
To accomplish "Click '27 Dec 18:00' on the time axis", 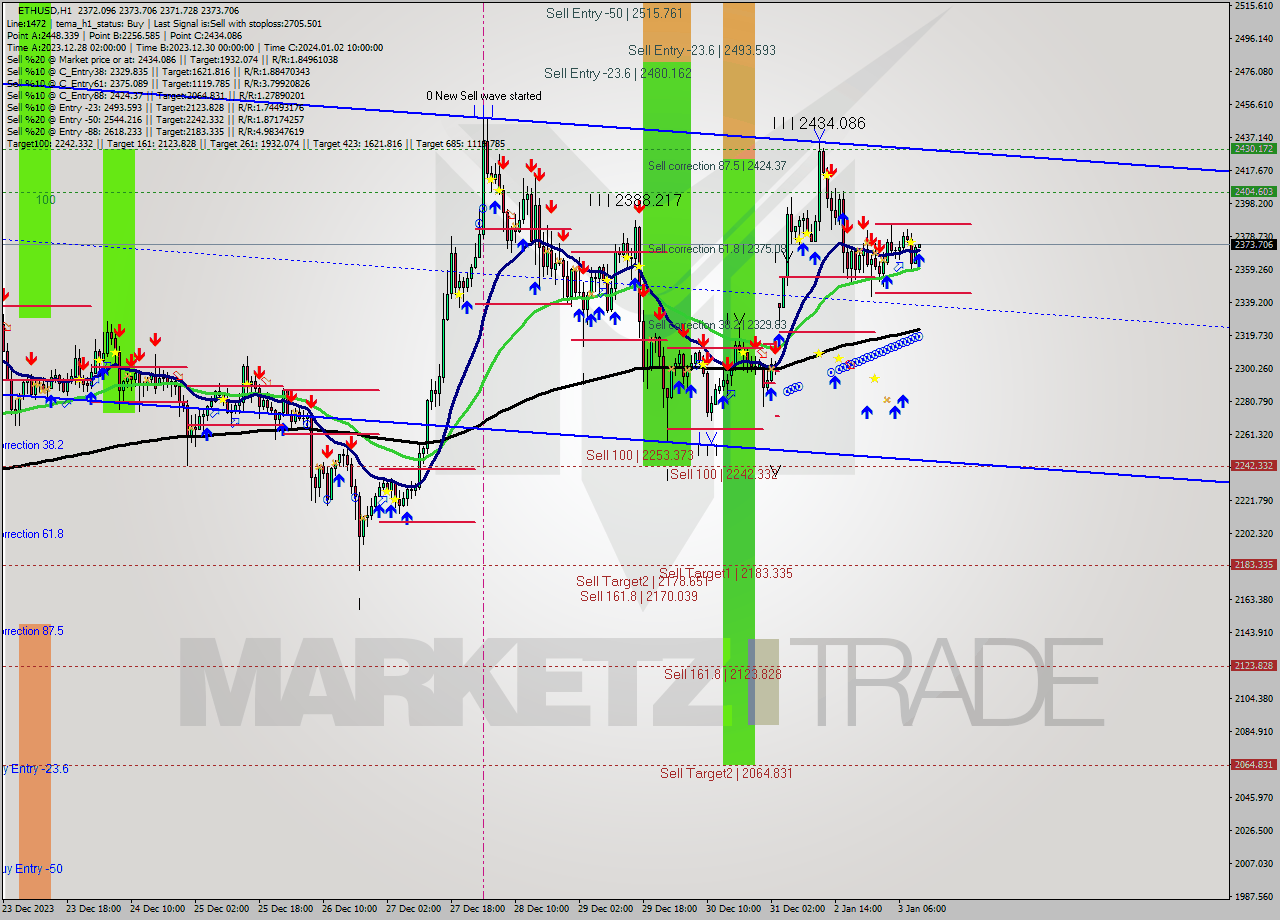I will (x=479, y=909).
